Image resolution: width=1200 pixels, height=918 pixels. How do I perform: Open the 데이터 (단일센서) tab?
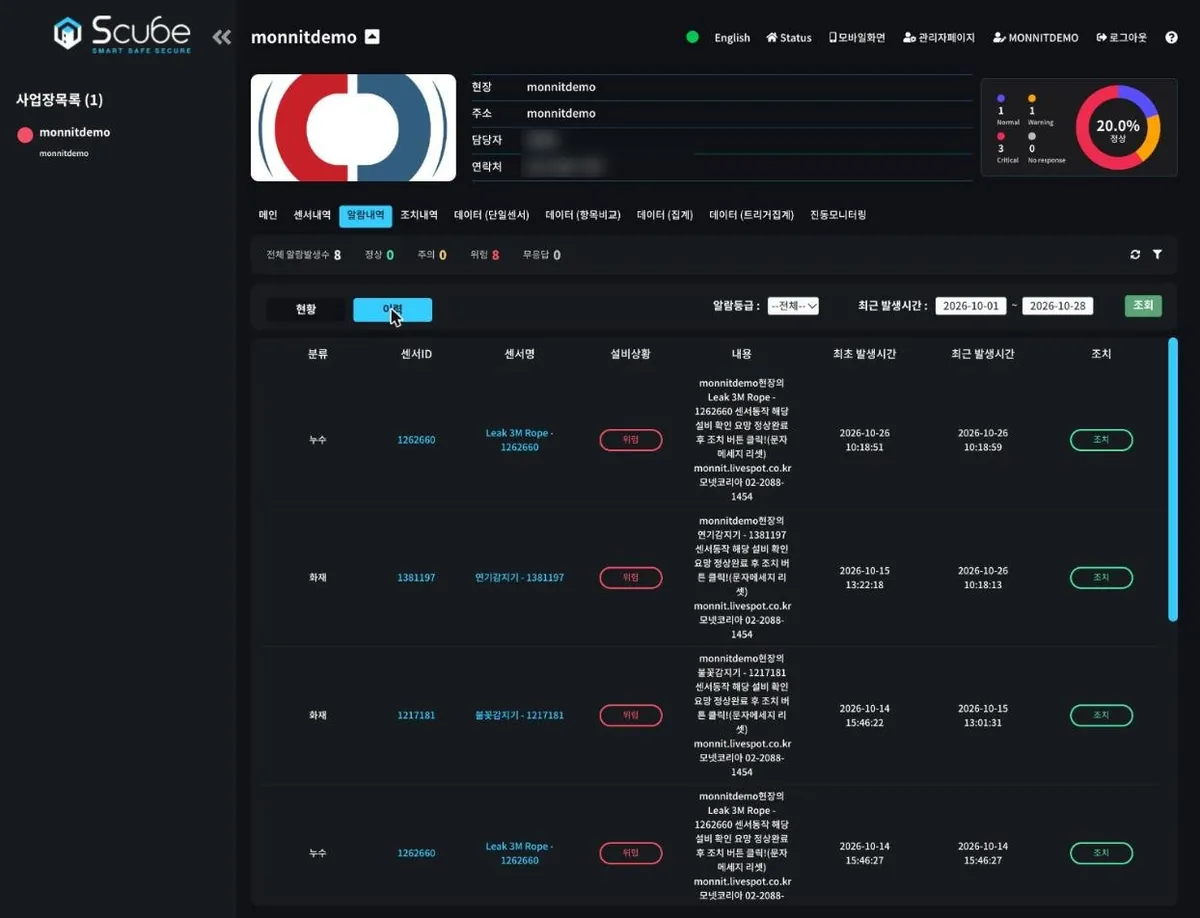(491, 215)
